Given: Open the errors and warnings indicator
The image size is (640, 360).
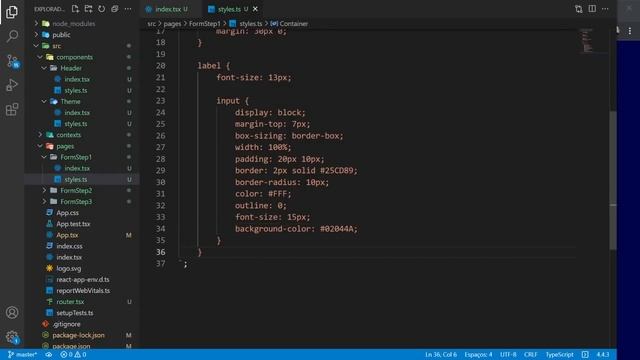Looking at the screenshot, I should (73, 354).
